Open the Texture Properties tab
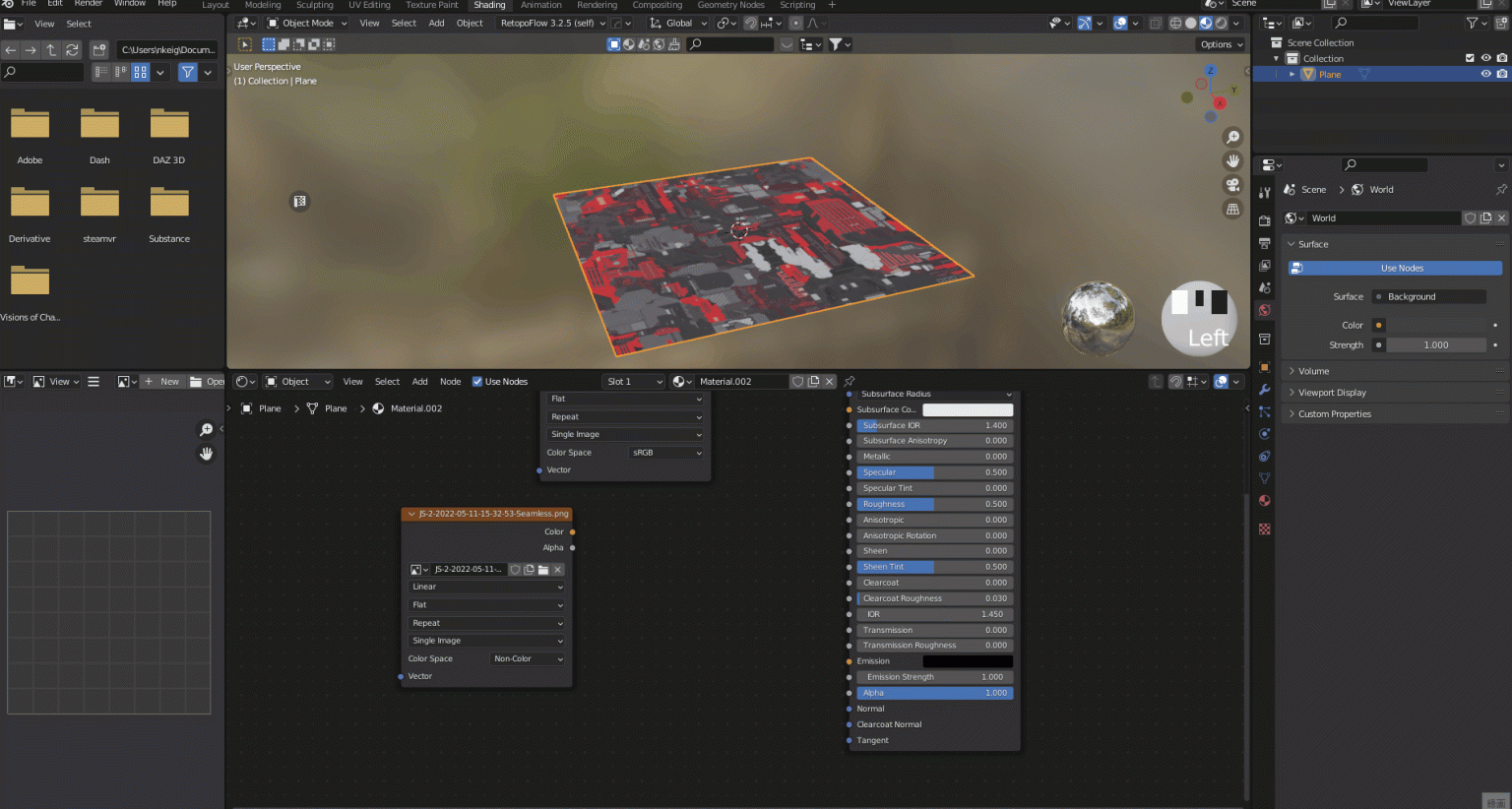 1265,529
